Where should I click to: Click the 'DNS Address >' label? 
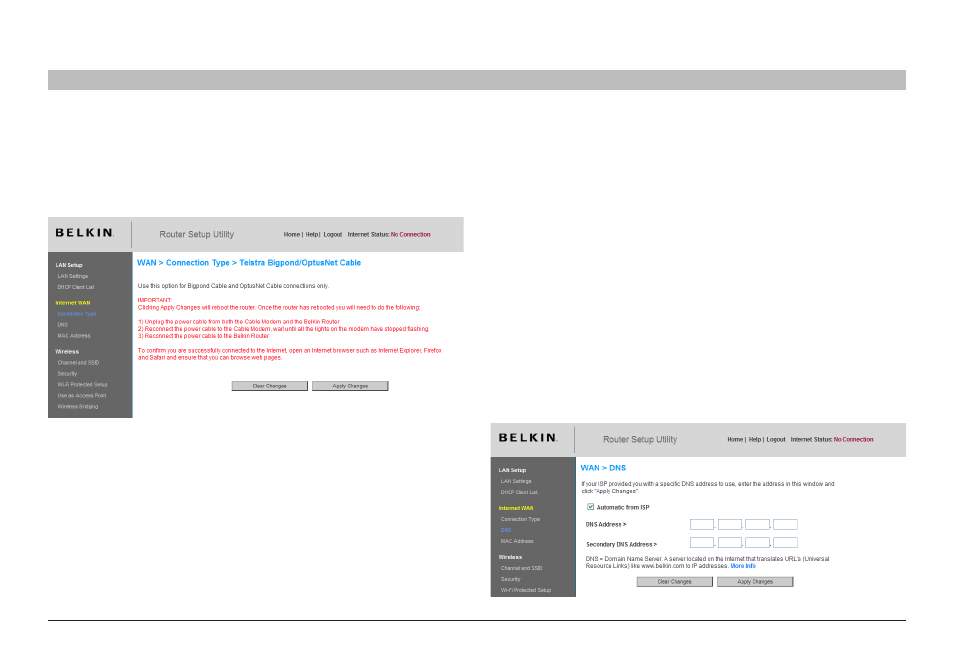(606, 524)
